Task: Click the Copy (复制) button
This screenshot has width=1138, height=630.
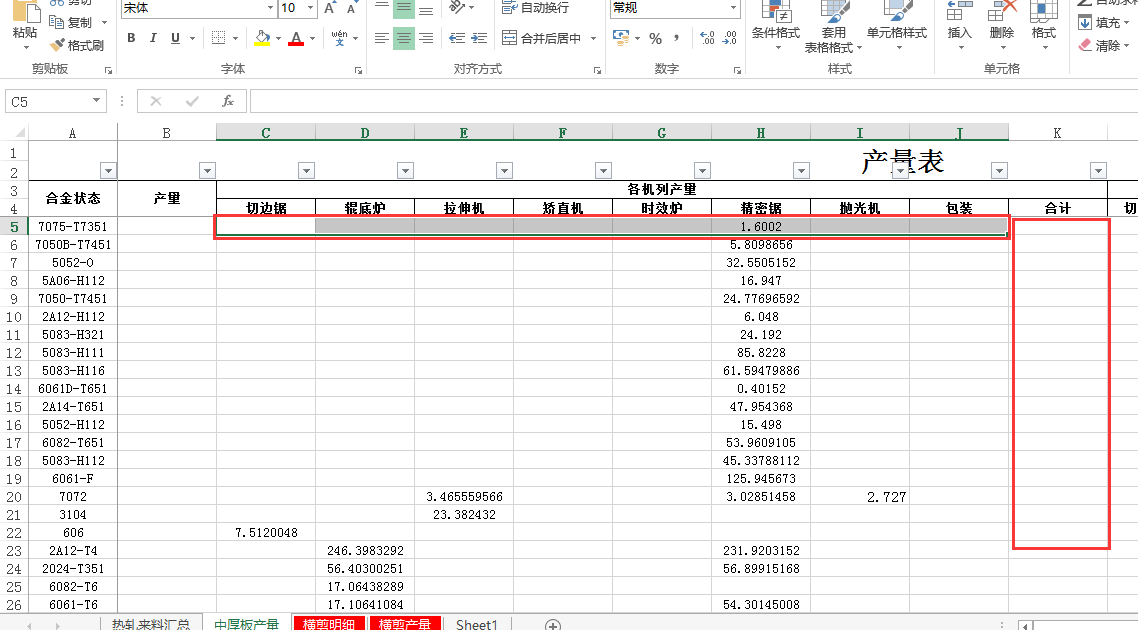Action: pos(70,22)
